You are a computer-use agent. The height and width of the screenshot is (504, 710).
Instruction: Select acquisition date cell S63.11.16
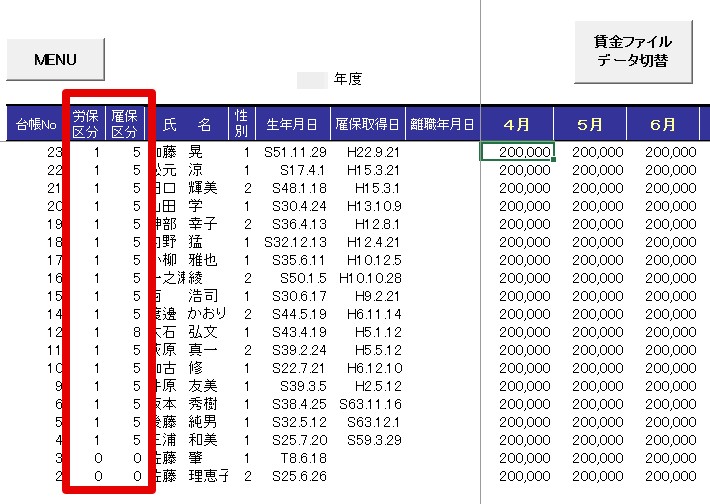pyautogui.click(x=370, y=404)
